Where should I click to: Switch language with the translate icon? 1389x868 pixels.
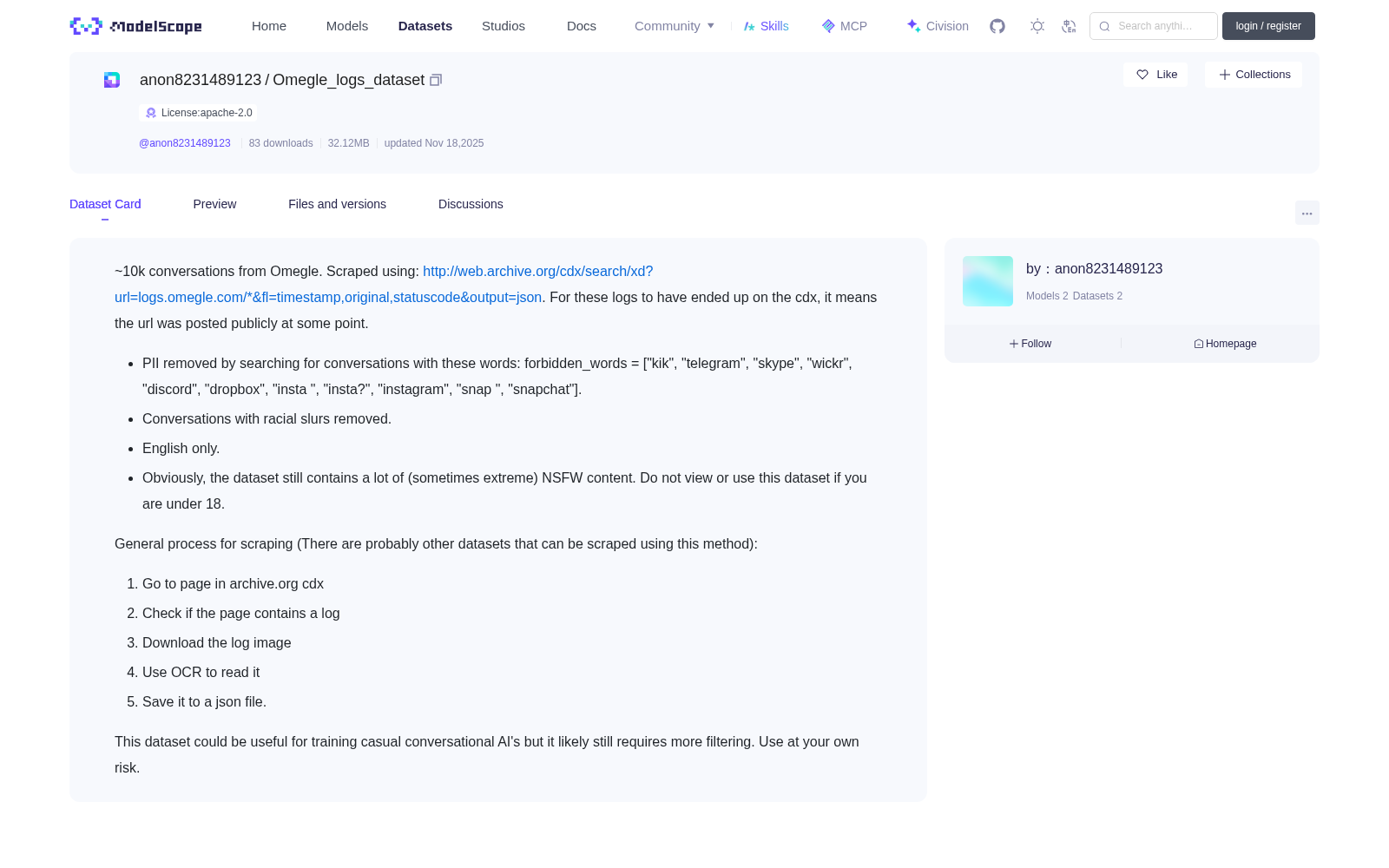(1069, 26)
